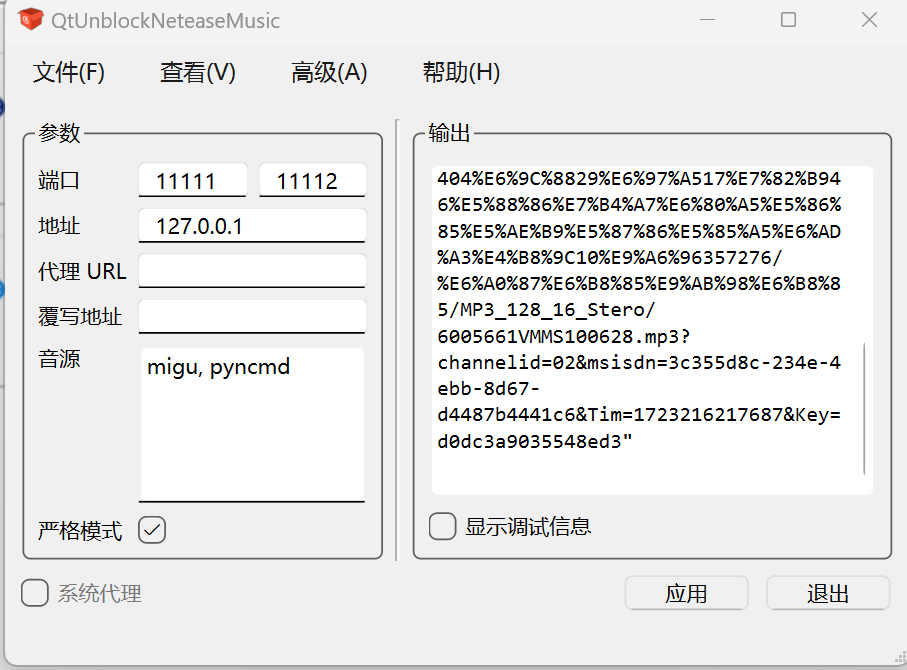Click the empty 覆写地址 input field
Screen dimensions: 907x670
click(252, 317)
